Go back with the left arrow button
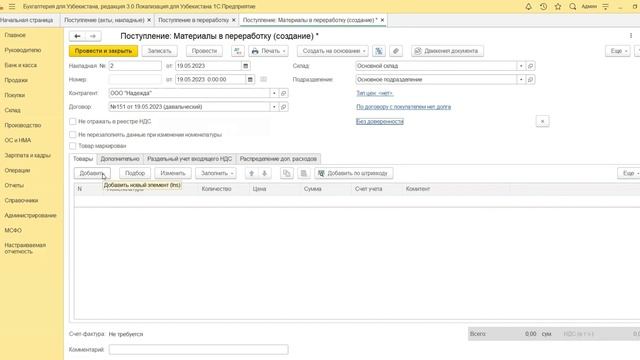Viewport: 640px width, 360px height. (77, 36)
